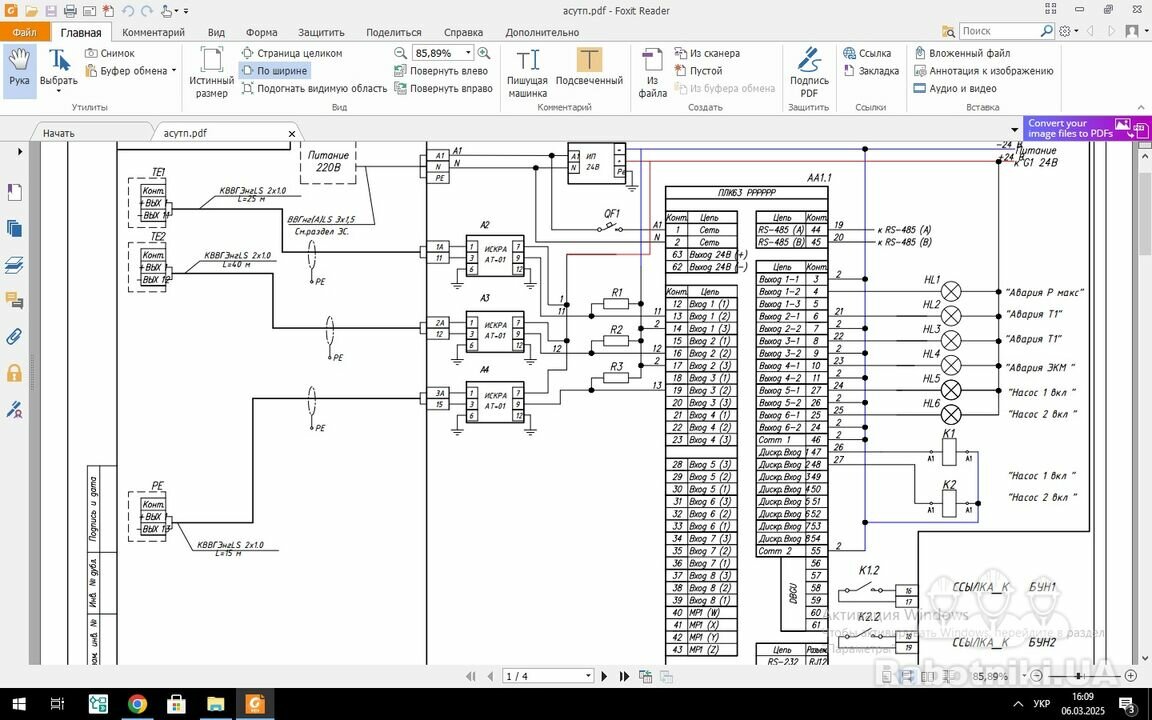Switch to Форма ribbon tab
Viewport: 1152px width, 720px height.
[262, 32]
